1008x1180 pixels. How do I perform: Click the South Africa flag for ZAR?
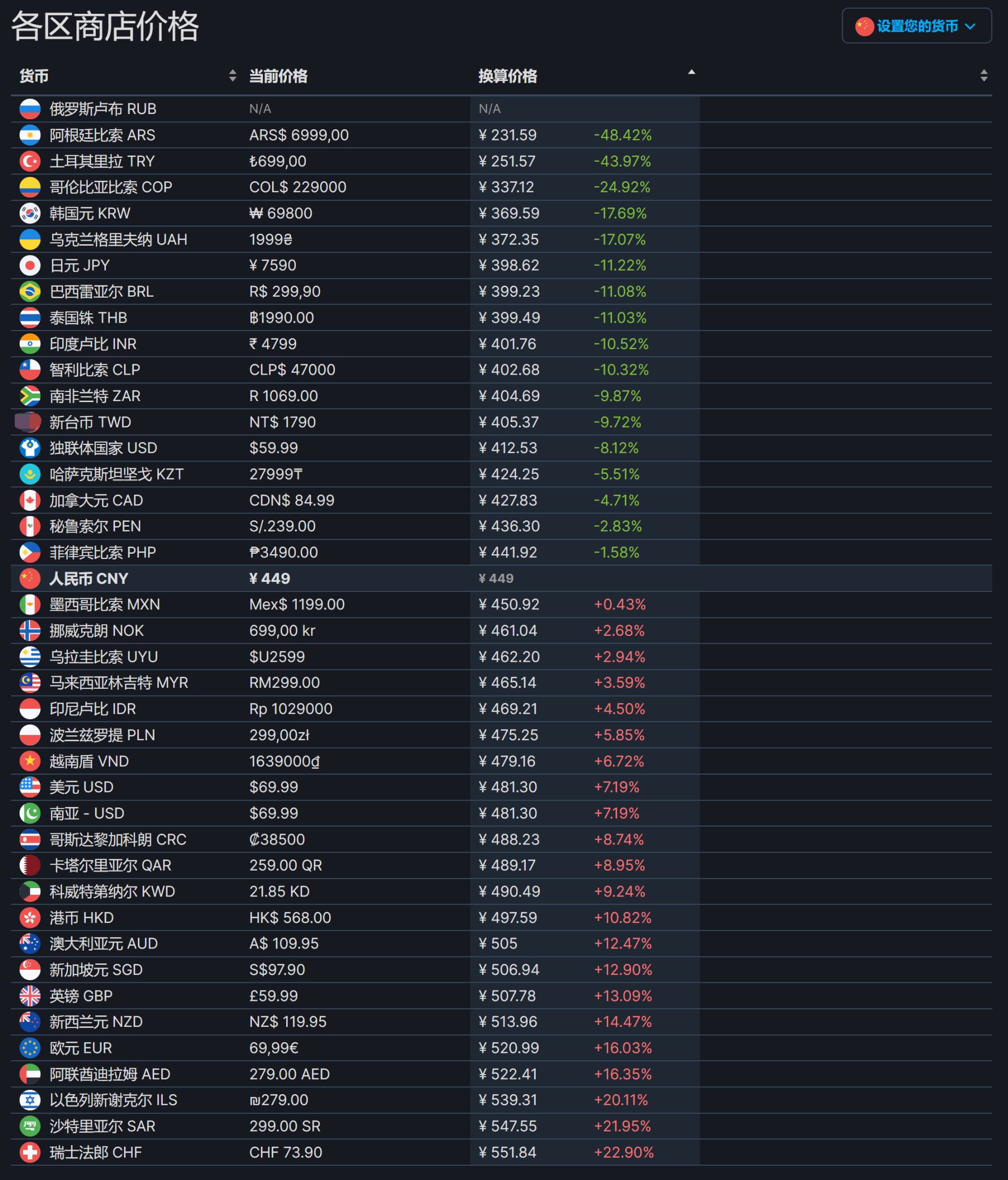point(30,396)
